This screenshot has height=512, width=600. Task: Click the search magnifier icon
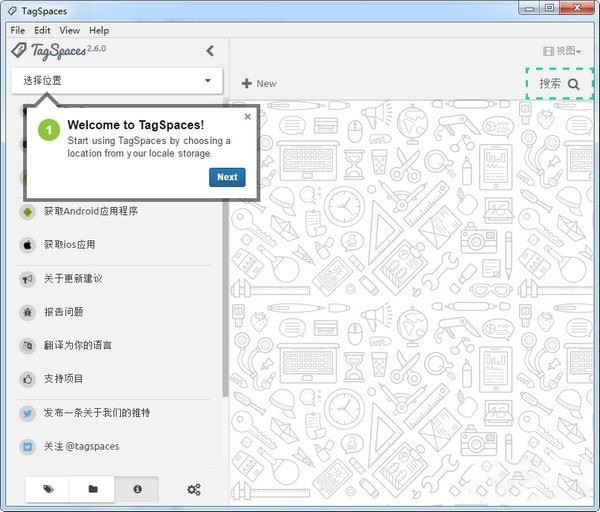(x=573, y=84)
